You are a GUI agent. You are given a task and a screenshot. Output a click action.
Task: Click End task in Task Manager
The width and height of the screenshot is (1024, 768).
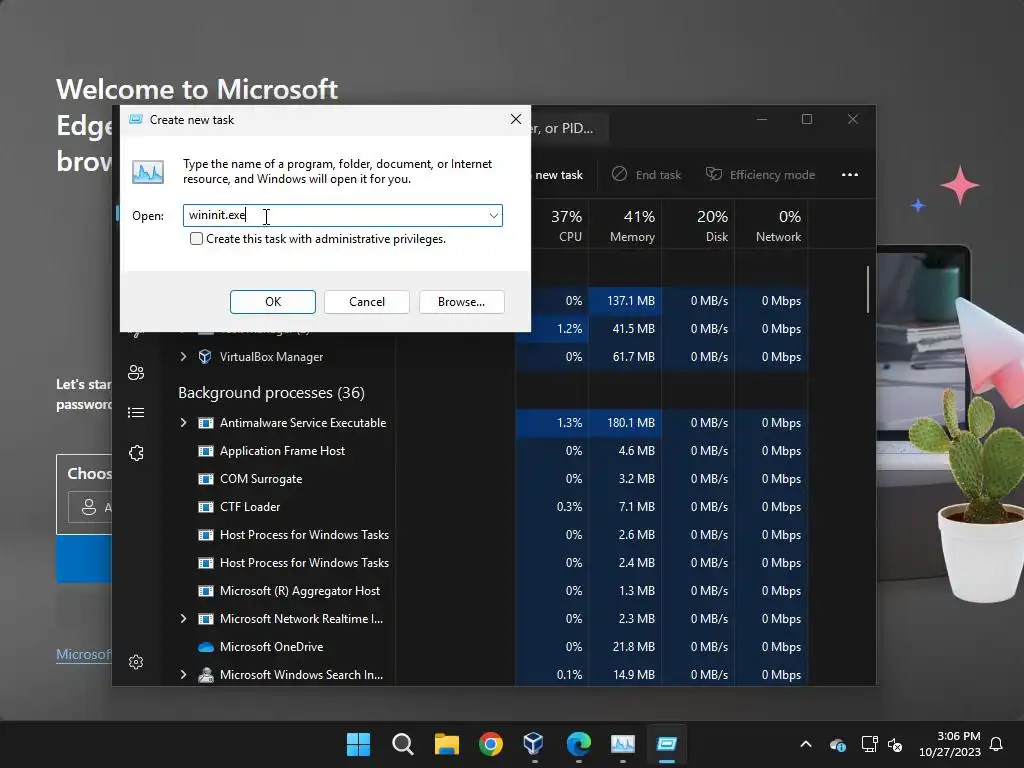(x=647, y=174)
